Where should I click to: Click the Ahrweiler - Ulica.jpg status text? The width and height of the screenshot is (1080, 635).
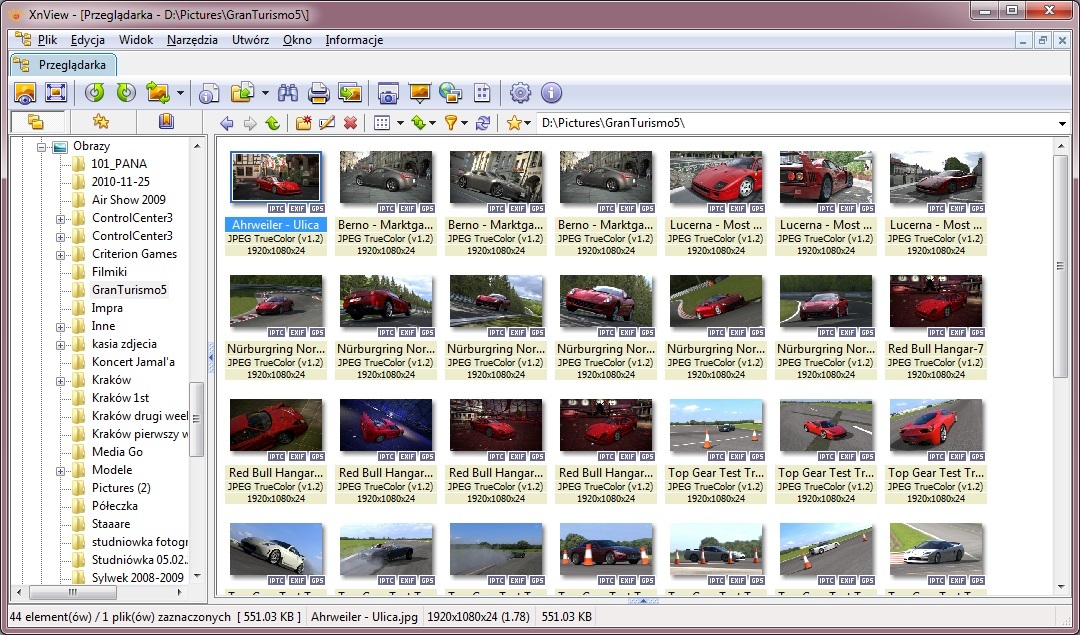[x=364, y=616]
